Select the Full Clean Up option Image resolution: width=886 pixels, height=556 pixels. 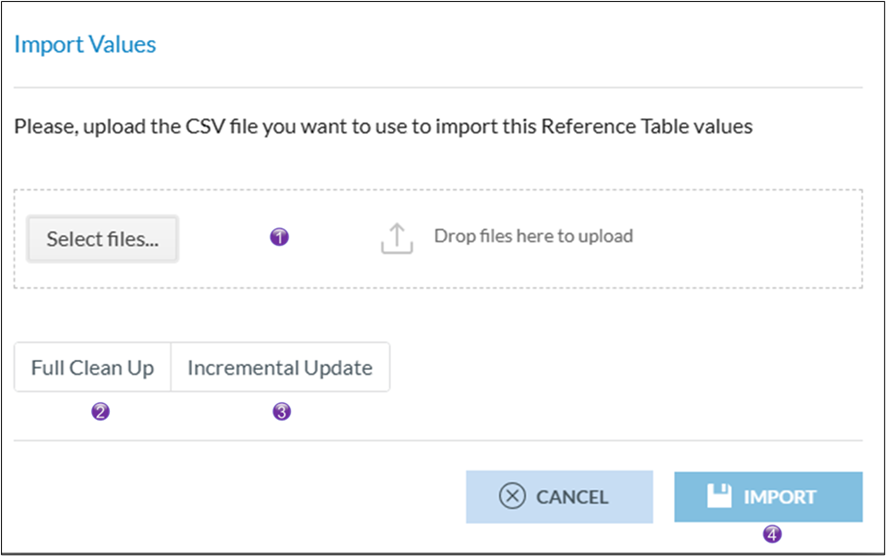[x=92, y=368]
